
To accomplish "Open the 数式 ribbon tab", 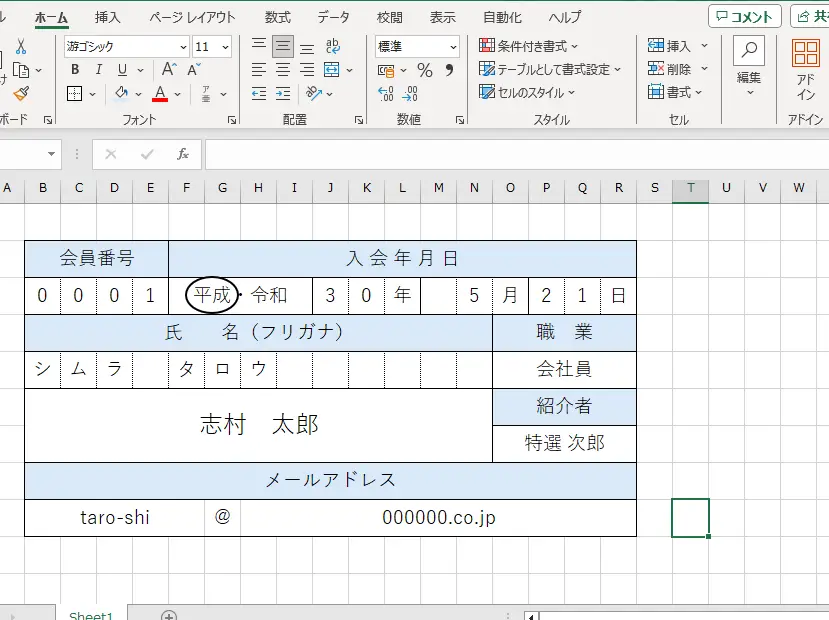I will tap(278, 17).
